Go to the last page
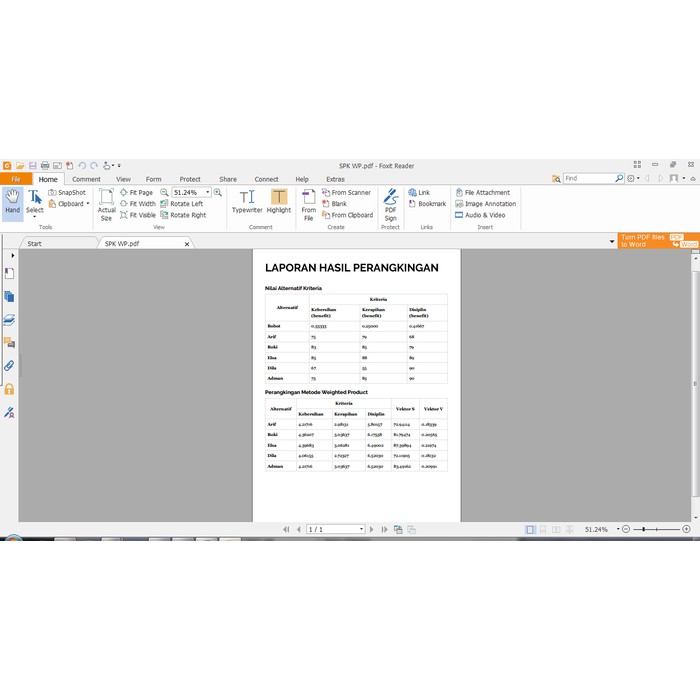700x700 pixels. tap(384, 529)
